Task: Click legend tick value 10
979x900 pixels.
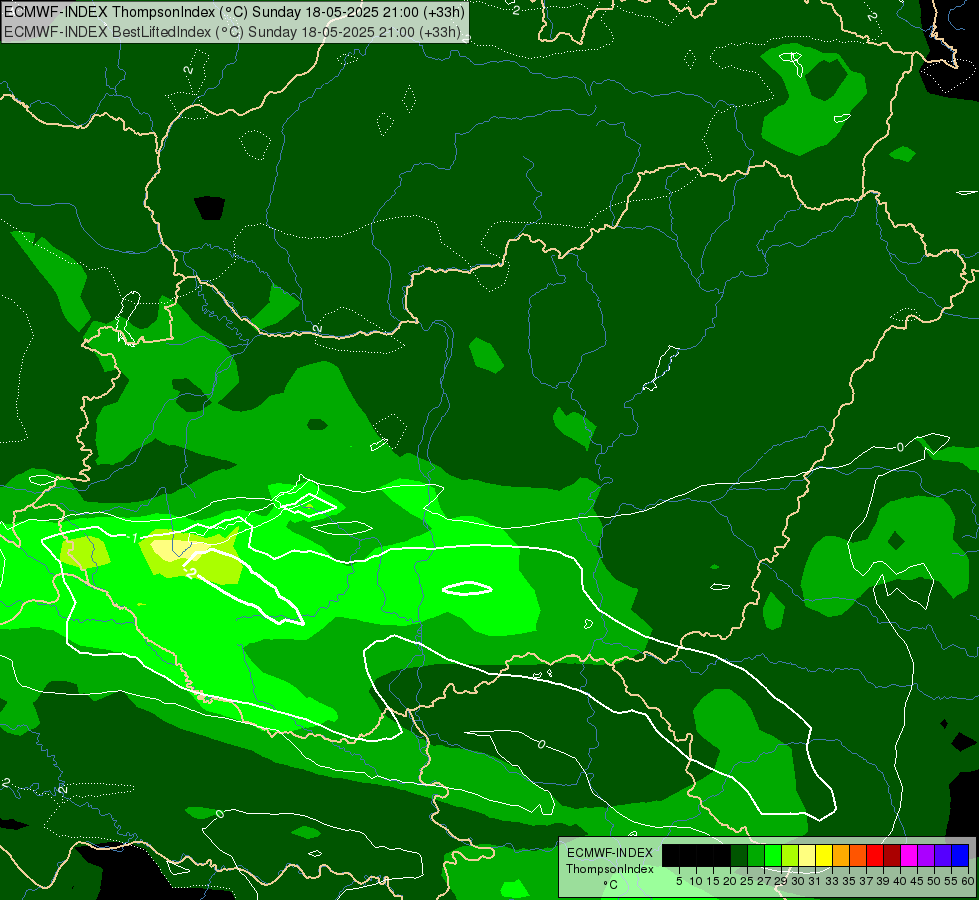Action: point(696,881)
